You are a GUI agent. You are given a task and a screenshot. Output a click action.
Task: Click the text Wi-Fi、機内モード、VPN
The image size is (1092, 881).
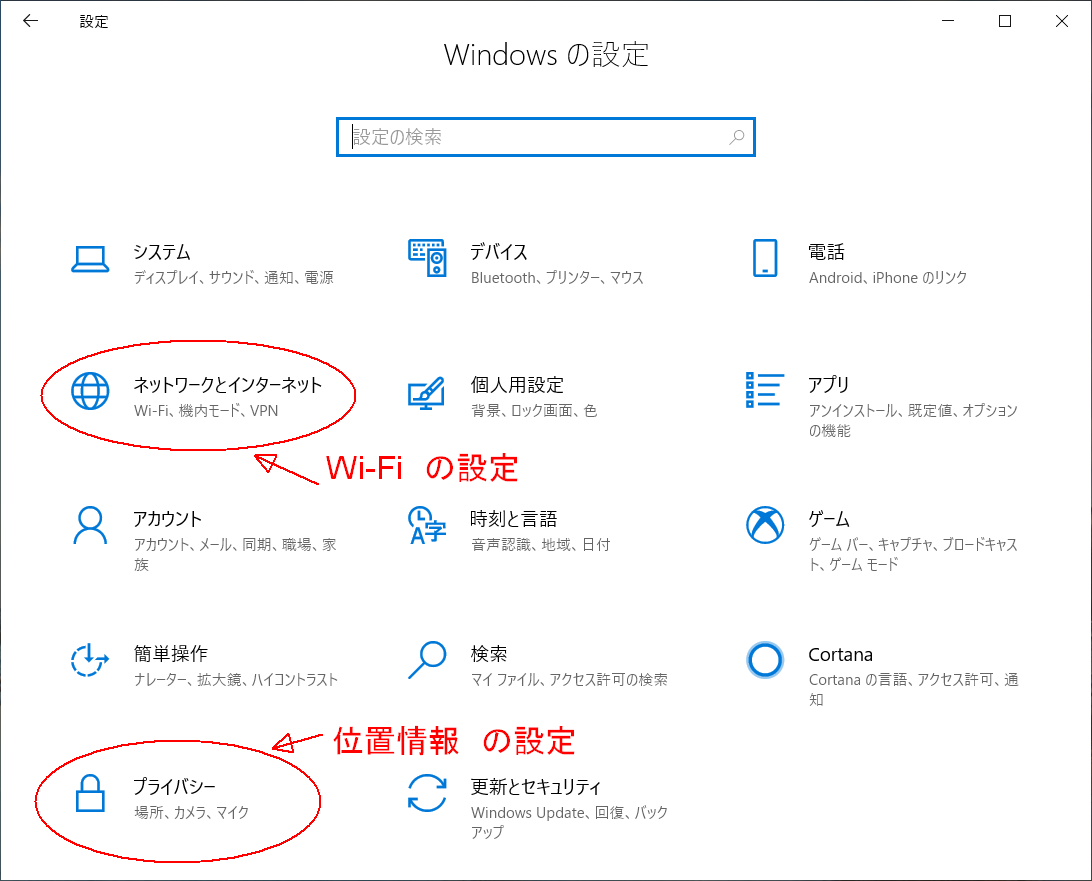(206, 411)
